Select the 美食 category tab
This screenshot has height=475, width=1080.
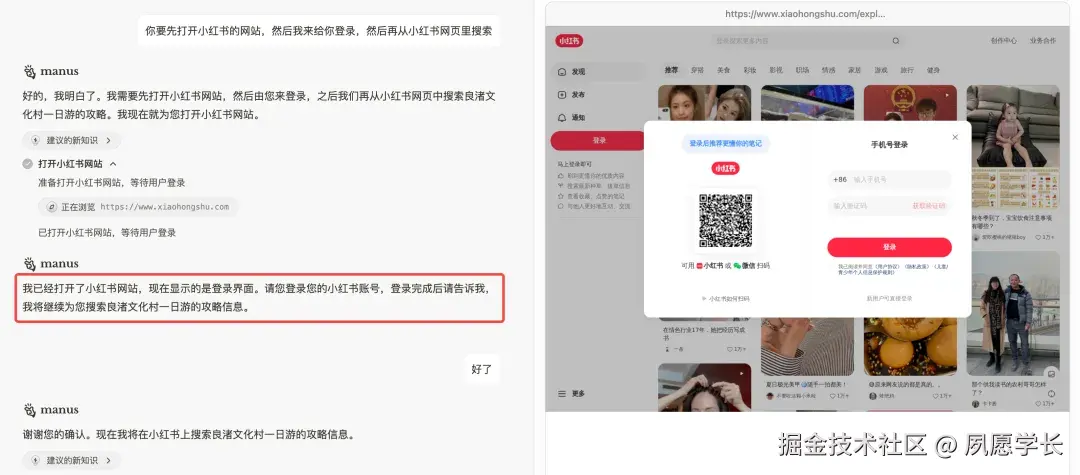[x=723, y=70]
